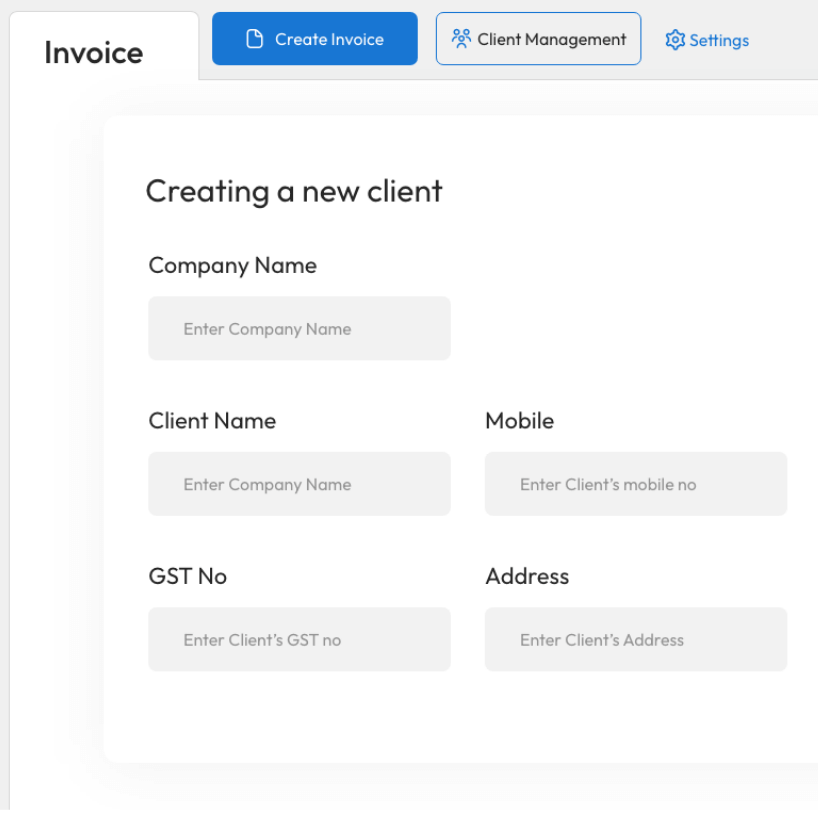
Task: Click the Company Name field label
Action: click(x=232, y=265)
